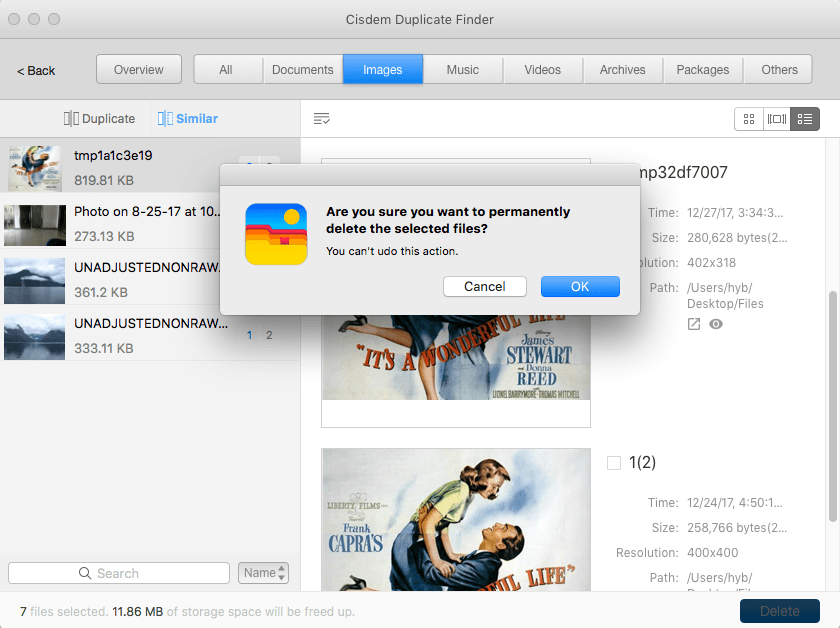Confirm deletion with OK
The width and height of the screenshot is (840, 628).
tap(580, 287)
